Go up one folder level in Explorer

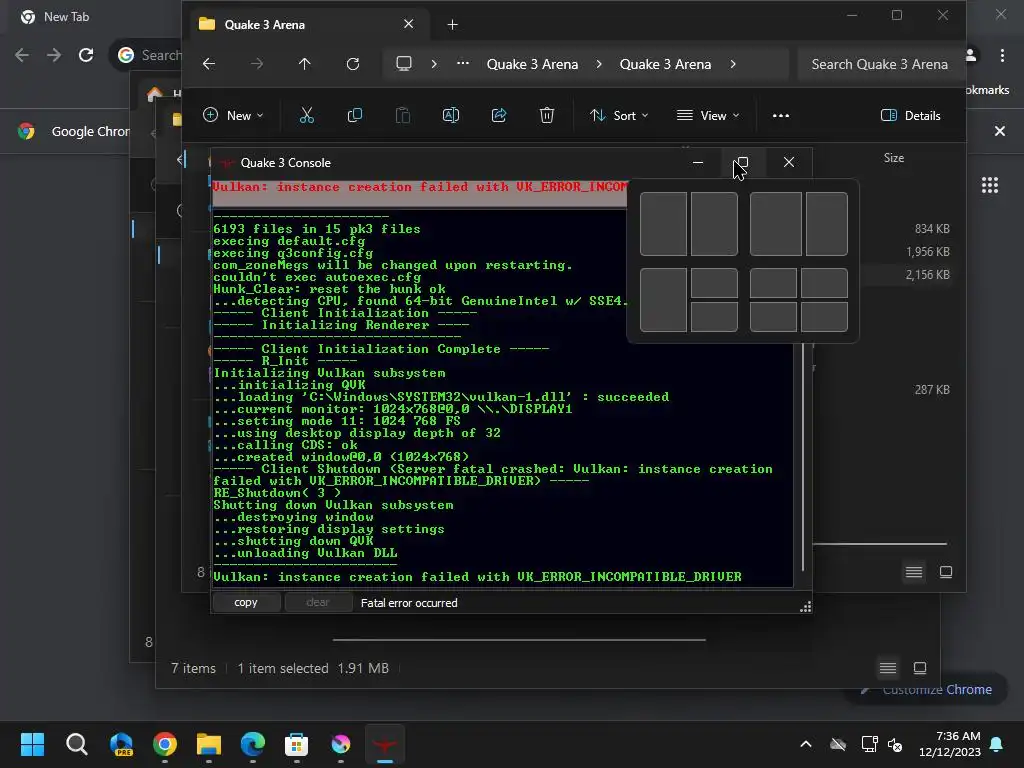[304, 64]
